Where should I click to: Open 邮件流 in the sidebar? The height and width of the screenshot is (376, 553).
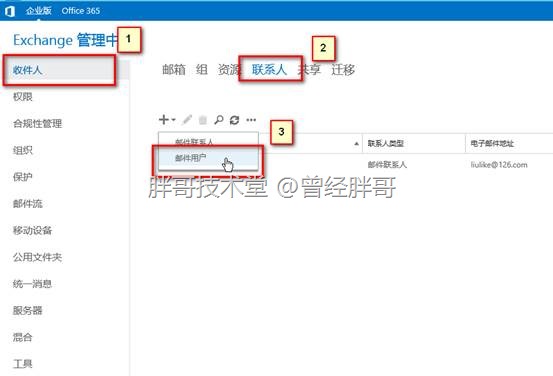(28, 204)
